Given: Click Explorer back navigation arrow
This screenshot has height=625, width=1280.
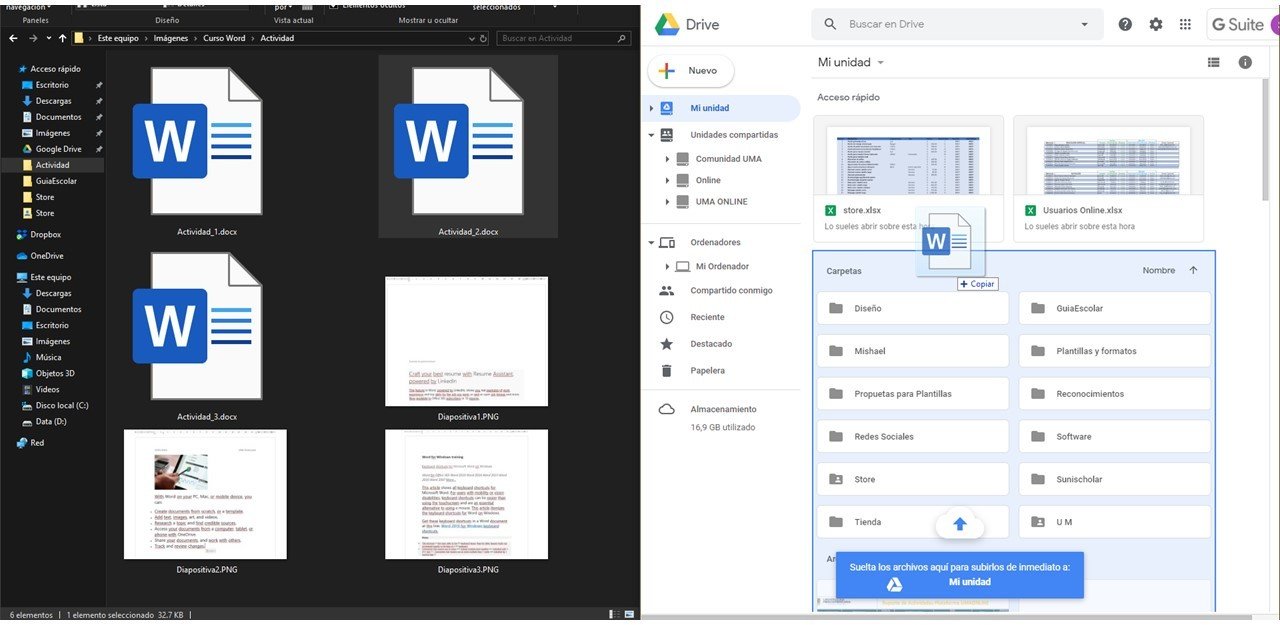Looking at the screenshot, I should point(13,38).
